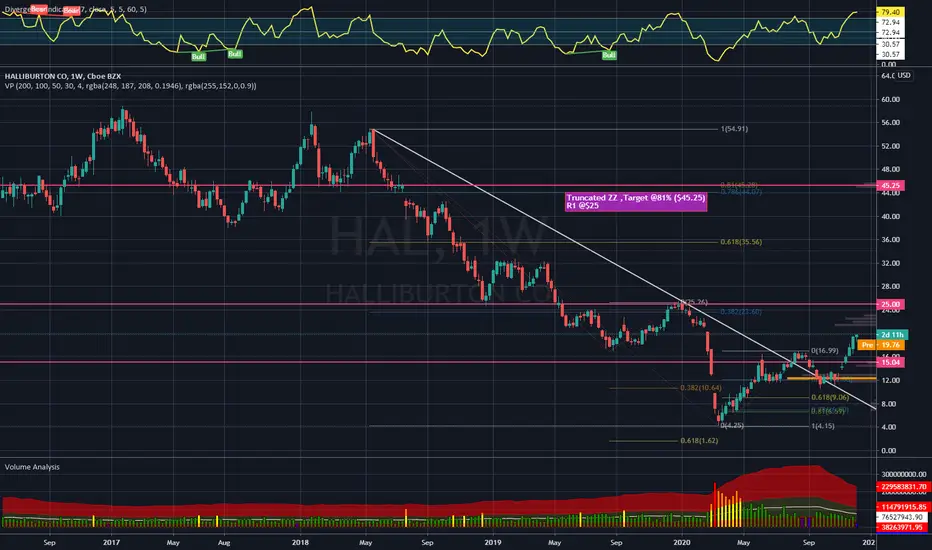
Task: Click the green 2d 11h countdown label
Action: 892,335
